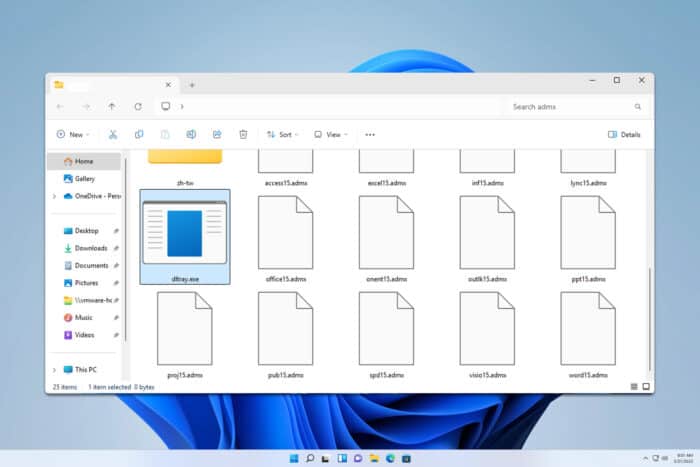Open Chat app on the taskbar

click(x=358, y=459)
